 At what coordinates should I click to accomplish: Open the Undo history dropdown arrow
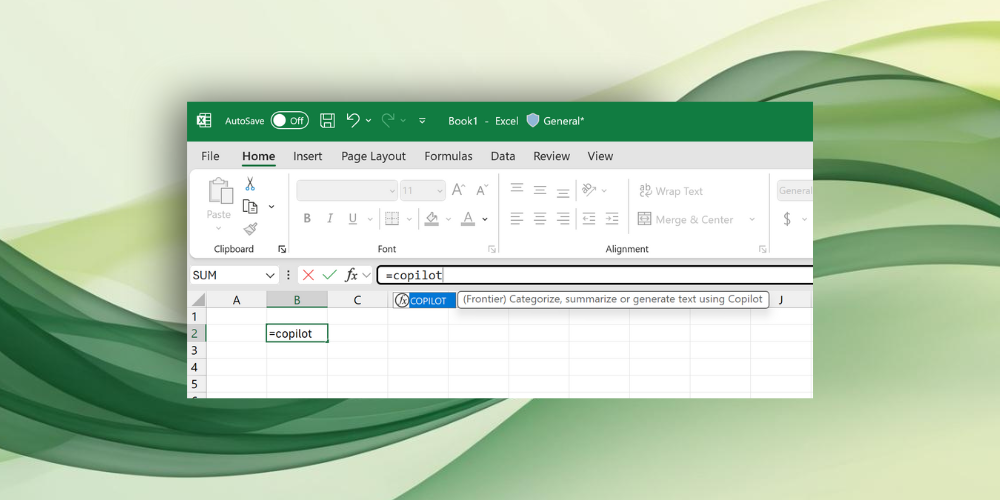[368, 121]
